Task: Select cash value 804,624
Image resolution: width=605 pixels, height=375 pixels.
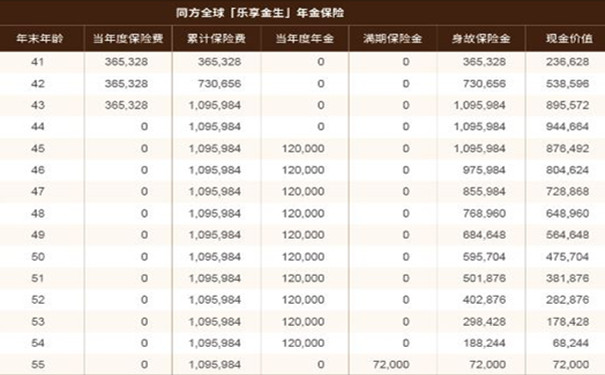Action: pyautogui.click(x=568, y=170)
